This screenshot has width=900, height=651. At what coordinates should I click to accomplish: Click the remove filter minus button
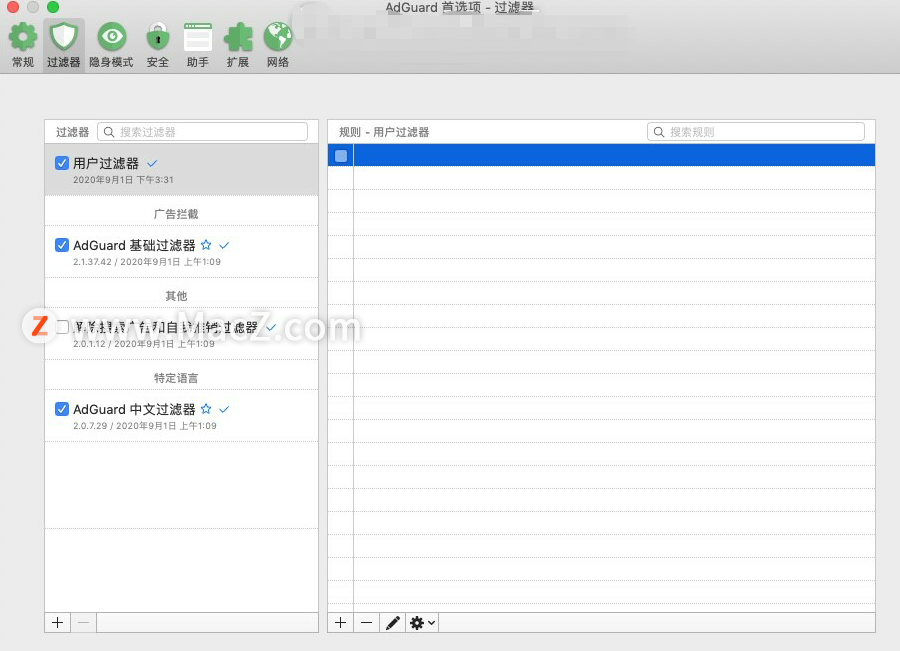tap(83, 622)
